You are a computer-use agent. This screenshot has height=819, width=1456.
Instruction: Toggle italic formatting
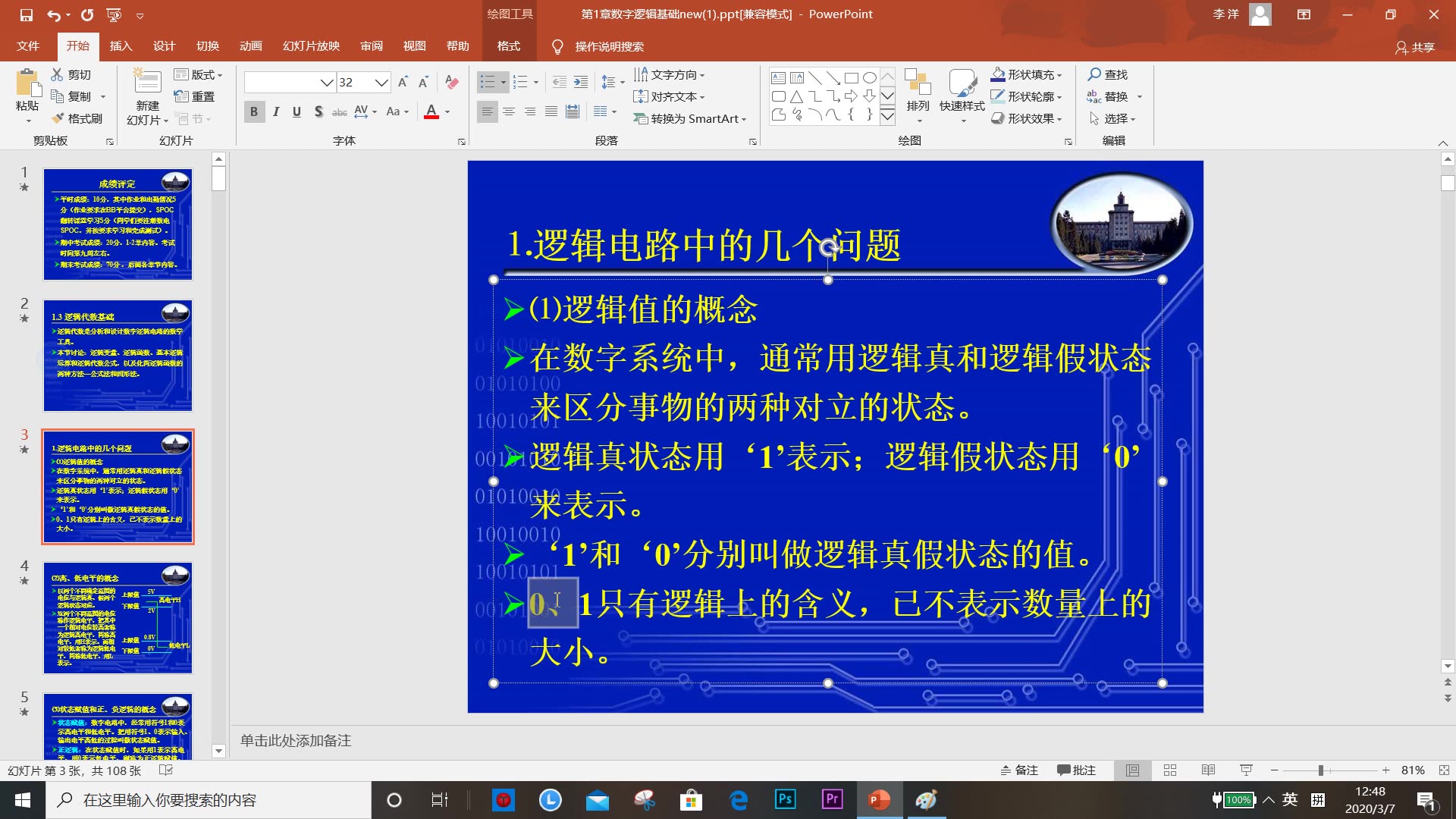click(275, 111)
